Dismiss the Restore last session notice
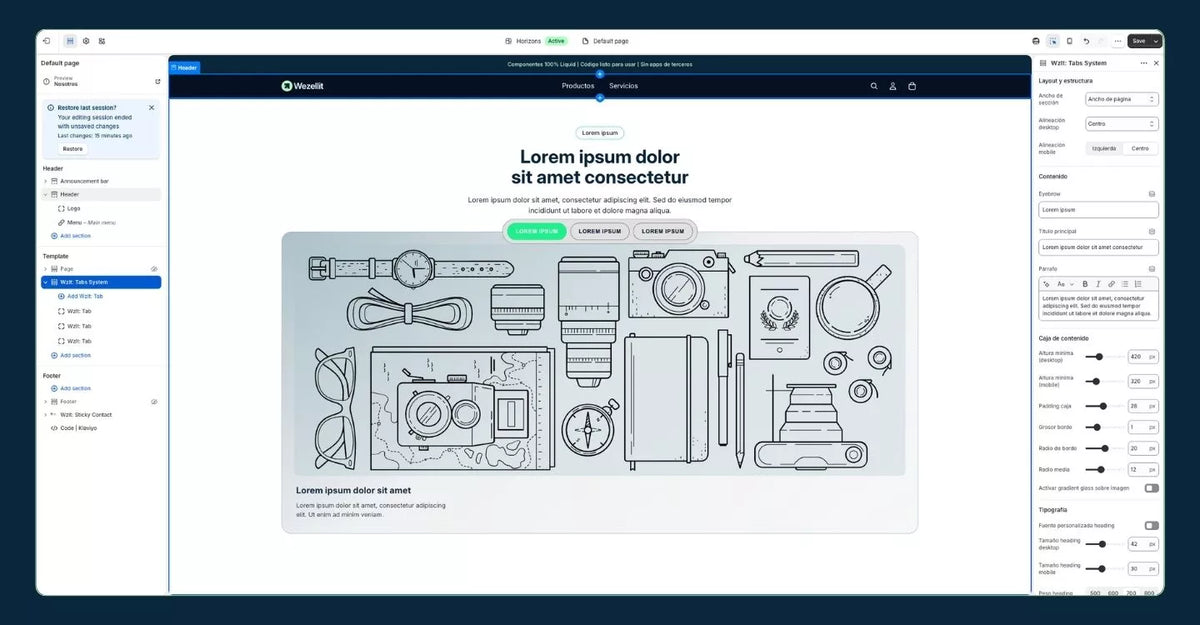Image resolution: width=1200 pixels, height=625 pixels. [152, 107]
